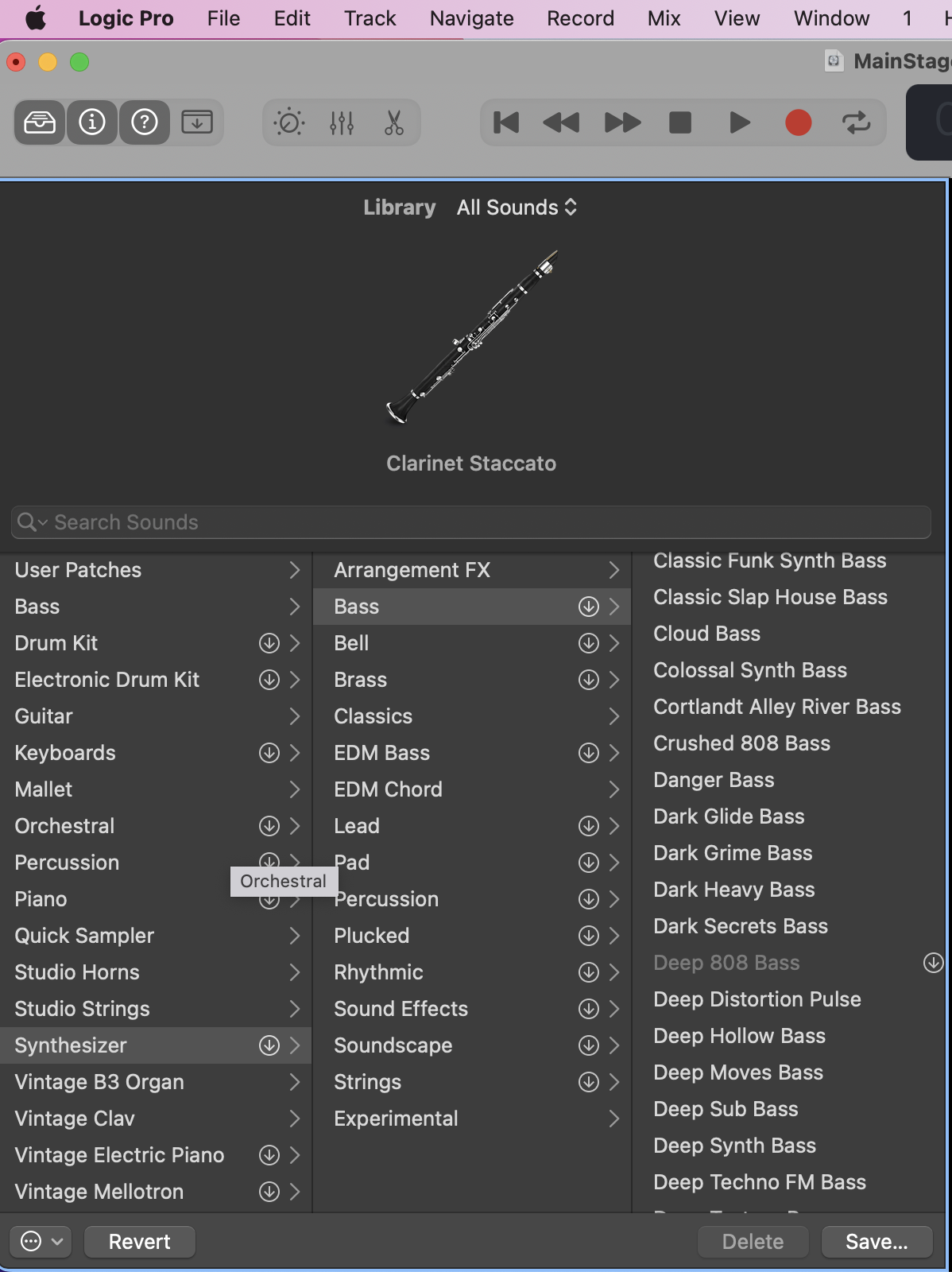
Task: Select the Dark Glide Bass patch
Action: (x=729, y=816)
